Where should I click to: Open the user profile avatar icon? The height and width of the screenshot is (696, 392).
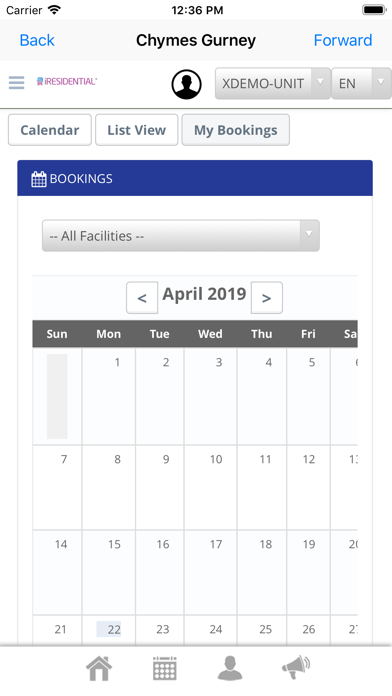pos(186,84)
